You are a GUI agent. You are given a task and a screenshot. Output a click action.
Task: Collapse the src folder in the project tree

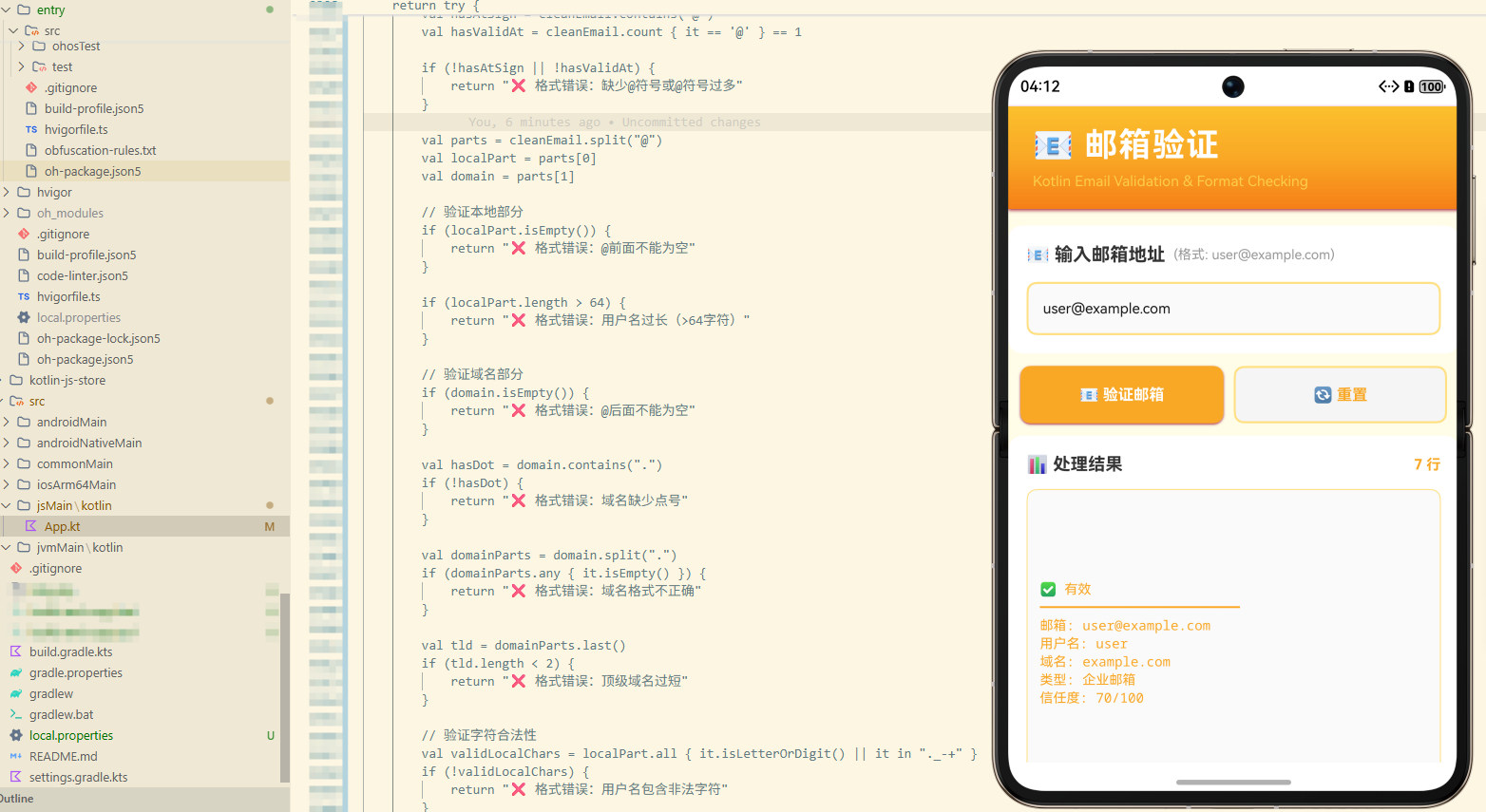(11, 29)
